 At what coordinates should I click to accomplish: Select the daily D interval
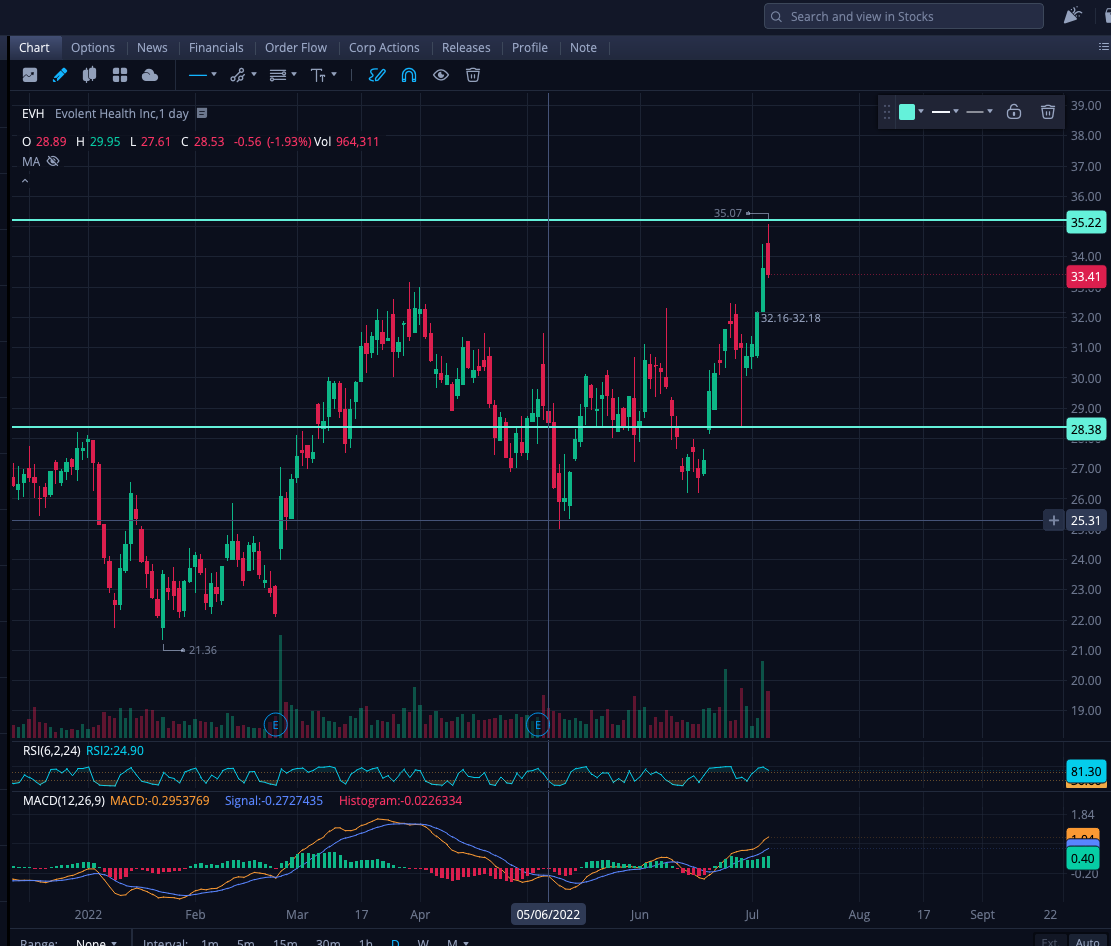click(395, 942)
